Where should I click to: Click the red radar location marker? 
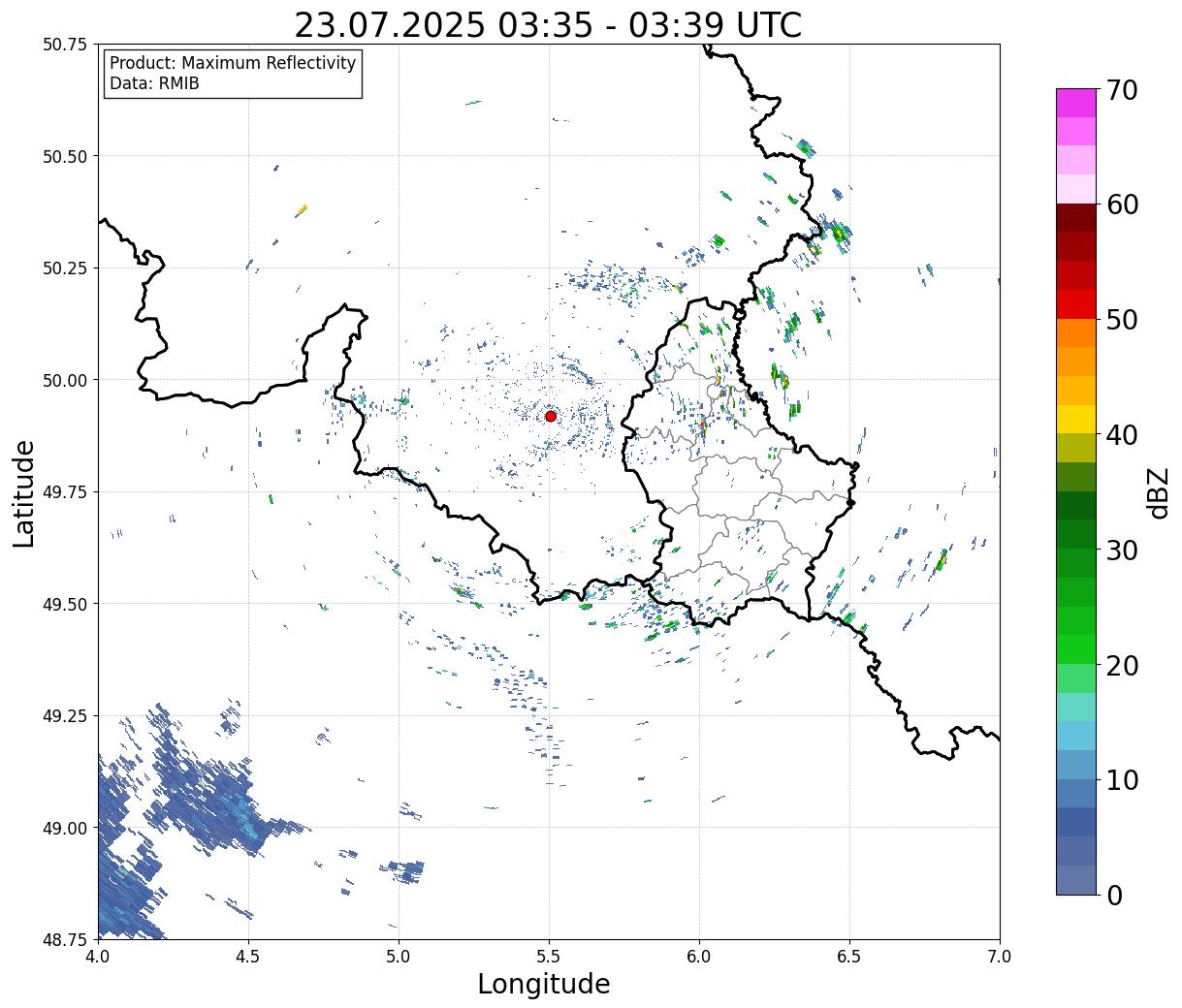pyautogui.click(x=551, y=416)
